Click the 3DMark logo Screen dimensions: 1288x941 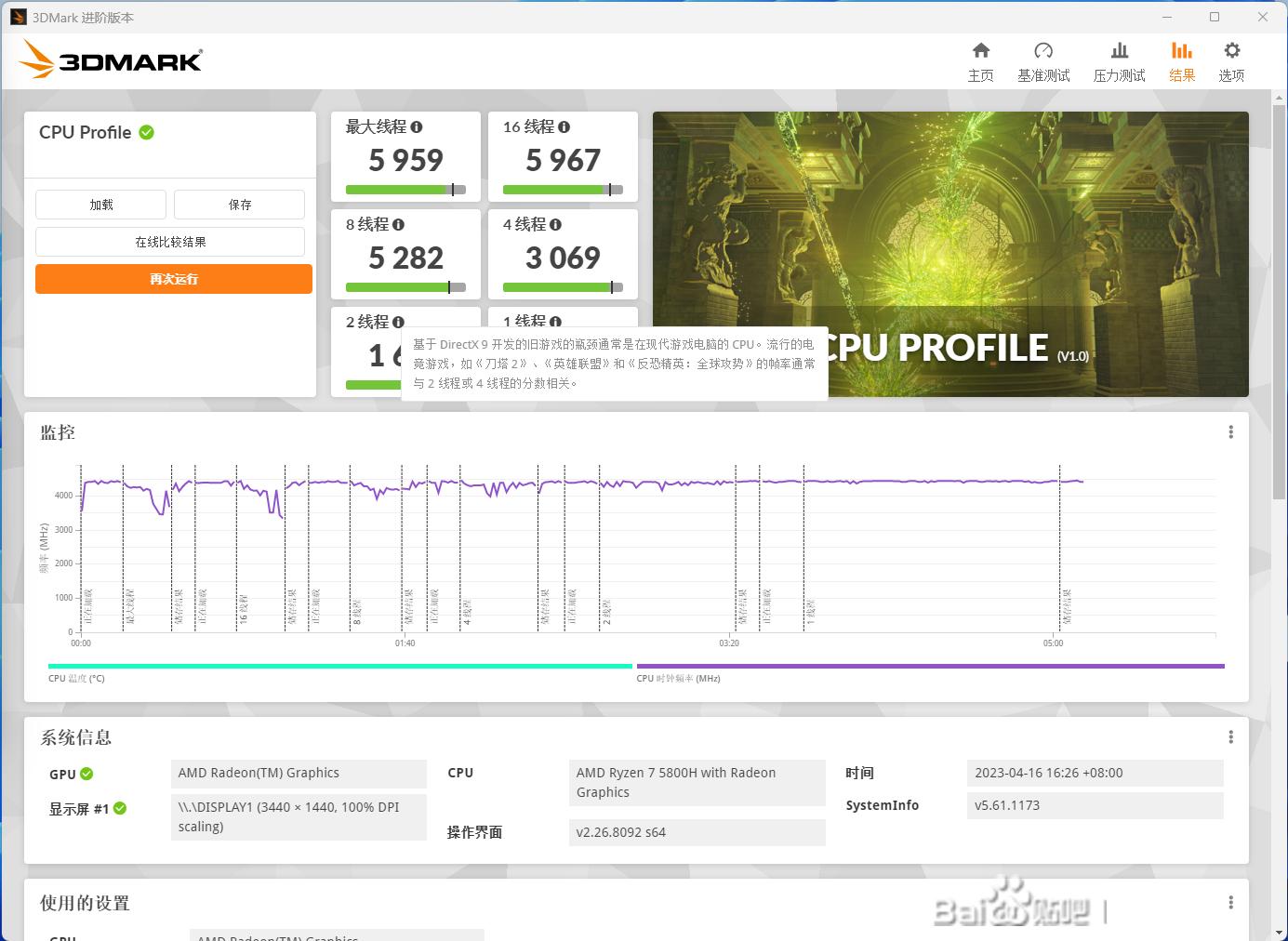point(110,60)
